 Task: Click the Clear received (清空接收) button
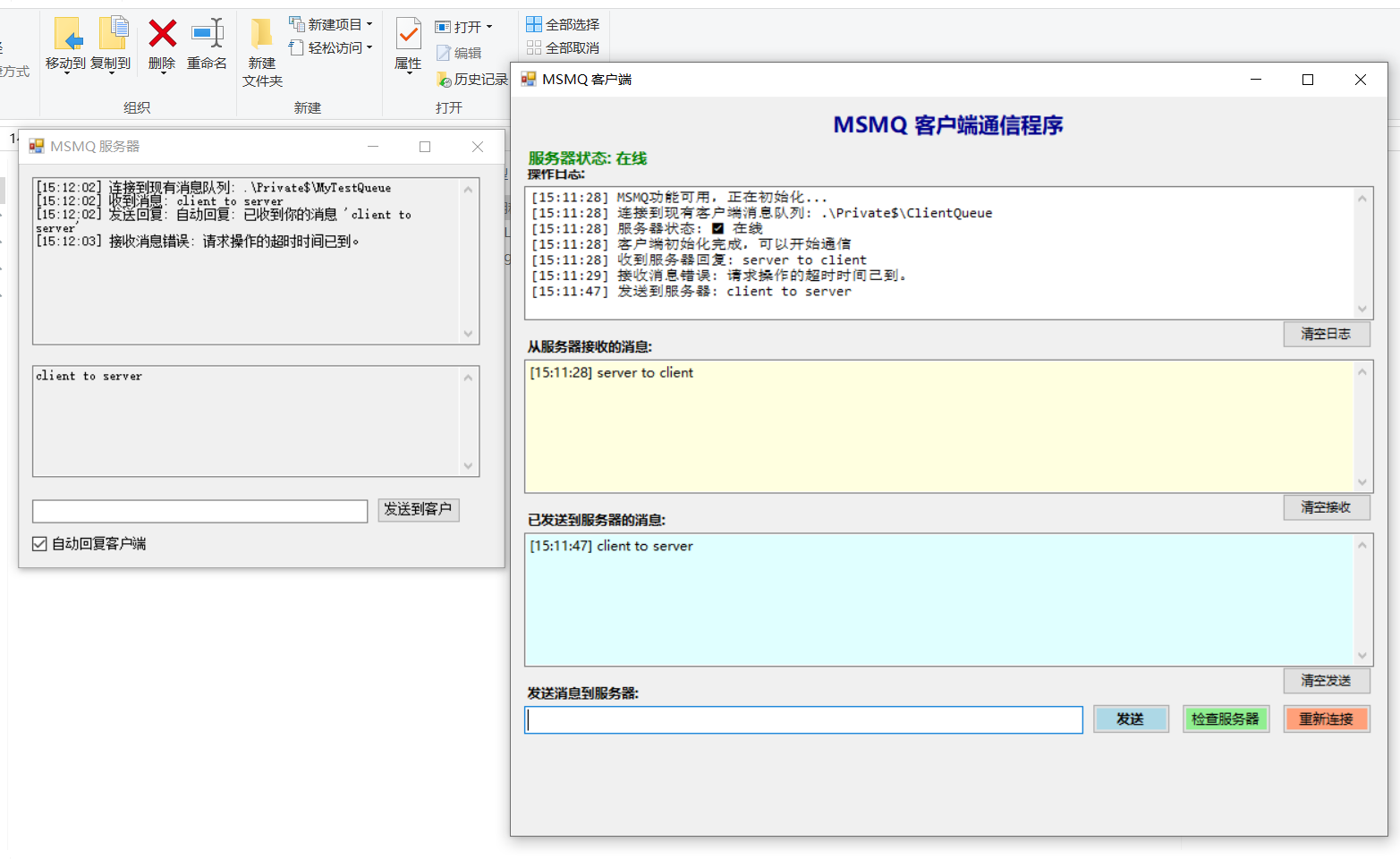coord(1326,507)
